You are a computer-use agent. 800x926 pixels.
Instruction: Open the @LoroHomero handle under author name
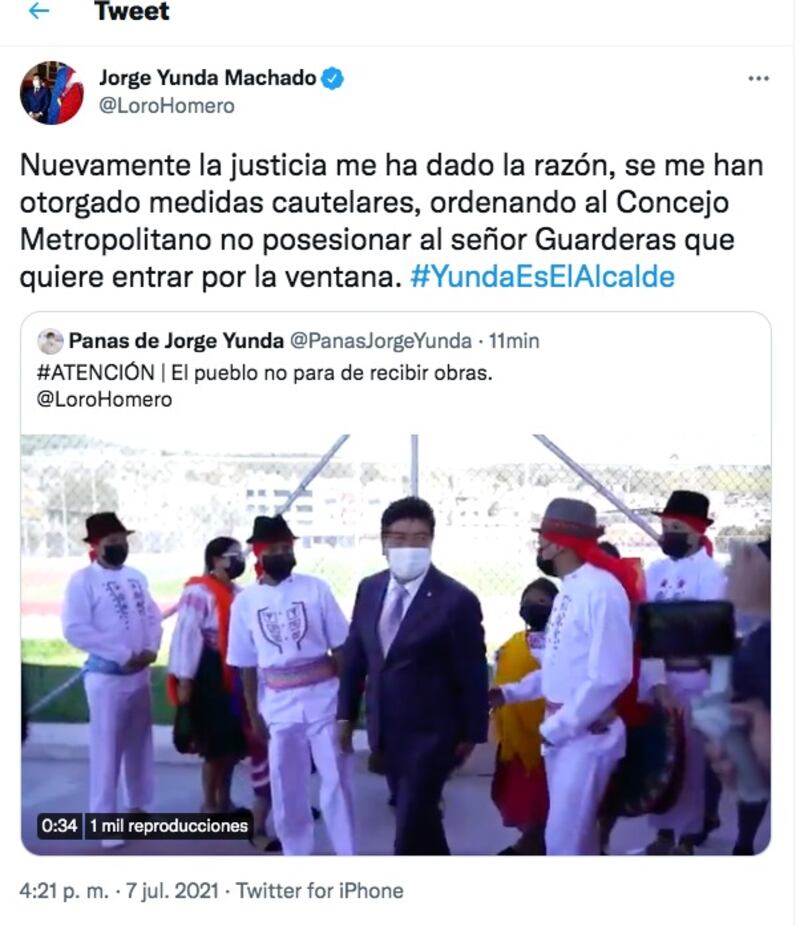(166, 106)
